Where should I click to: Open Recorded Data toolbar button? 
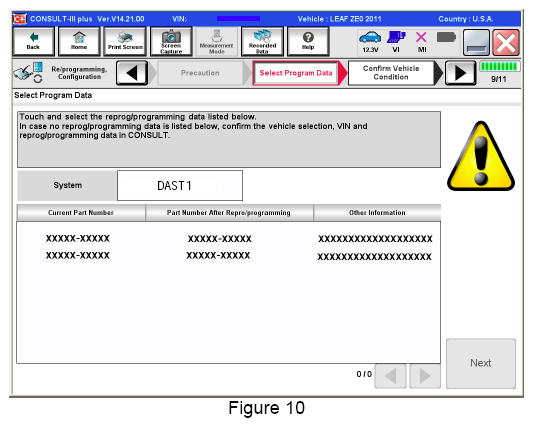[262, 41]
